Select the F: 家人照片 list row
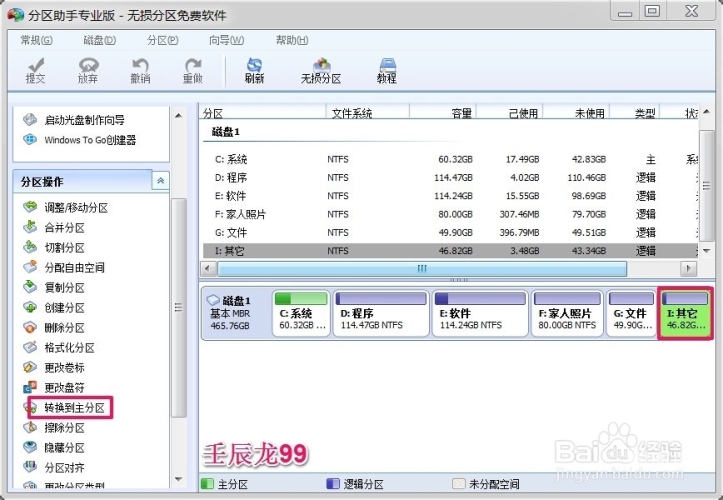Screen dimensions: 723x500 click(x=450, y=214)
